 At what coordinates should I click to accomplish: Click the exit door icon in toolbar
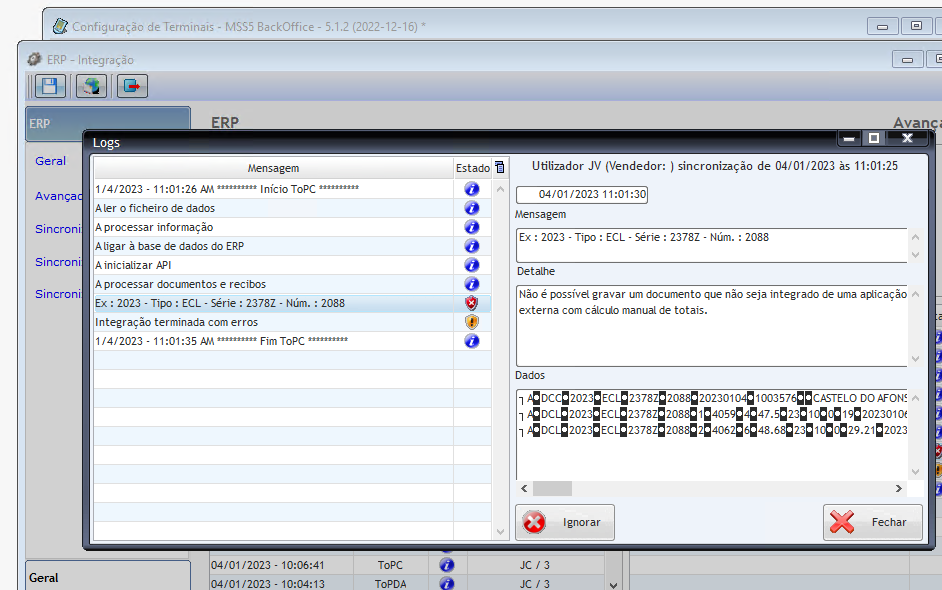pos(131,86)
